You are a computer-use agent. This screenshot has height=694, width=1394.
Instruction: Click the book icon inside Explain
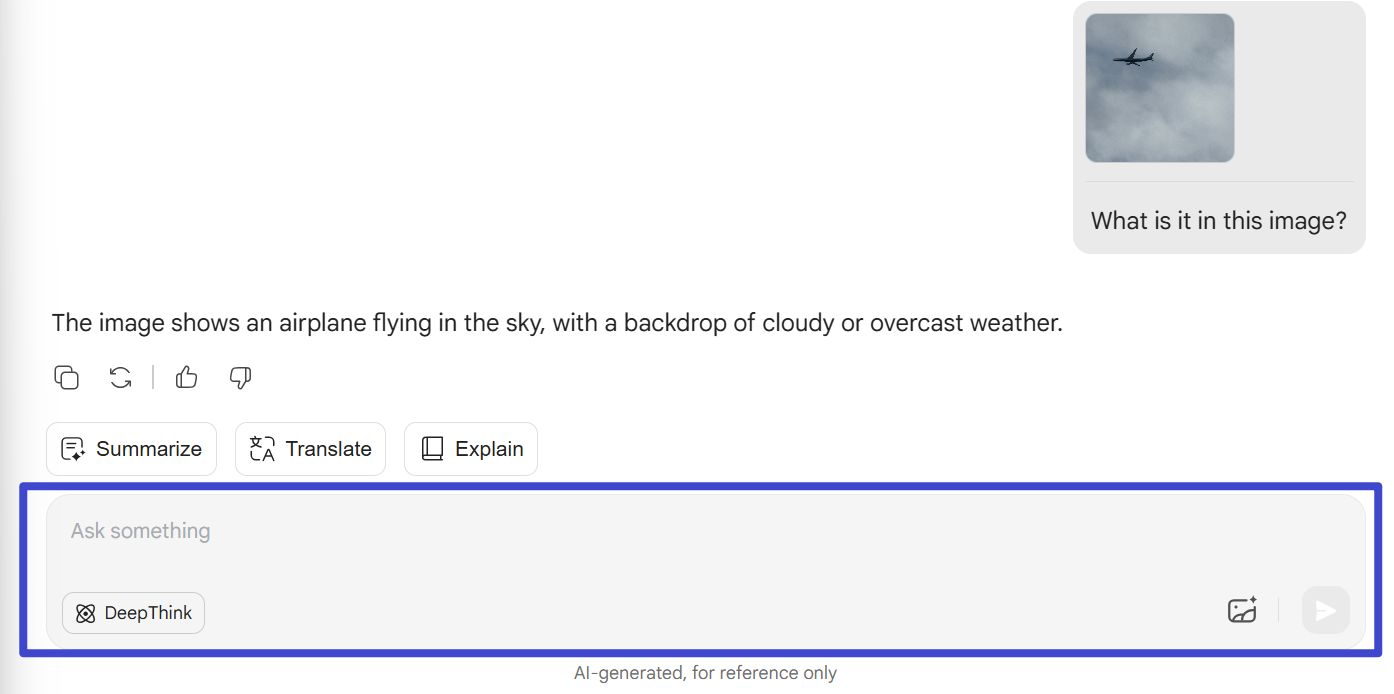tap(432, 449)
